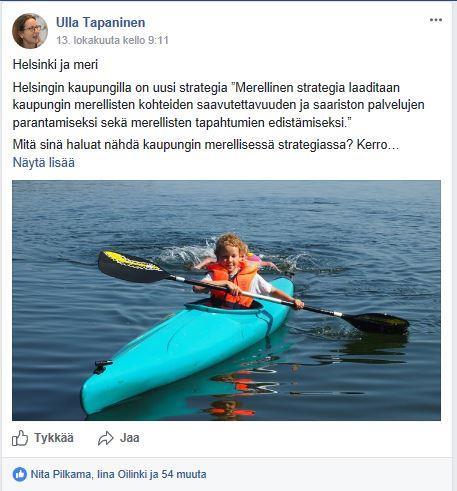Click the Tykkää button label
The height and width of the screenshot is (491, 457).
click(54, 438)
